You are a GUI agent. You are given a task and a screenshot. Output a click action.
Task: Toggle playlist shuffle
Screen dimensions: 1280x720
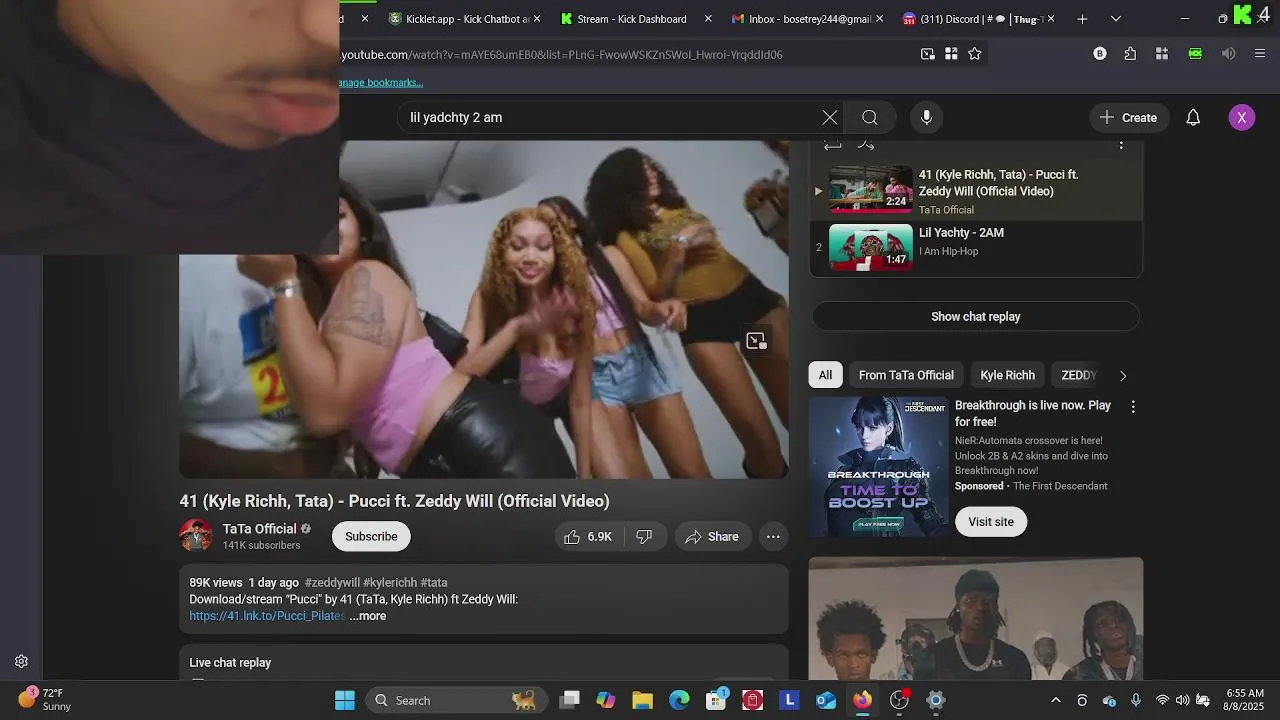(x=866, y=146)
